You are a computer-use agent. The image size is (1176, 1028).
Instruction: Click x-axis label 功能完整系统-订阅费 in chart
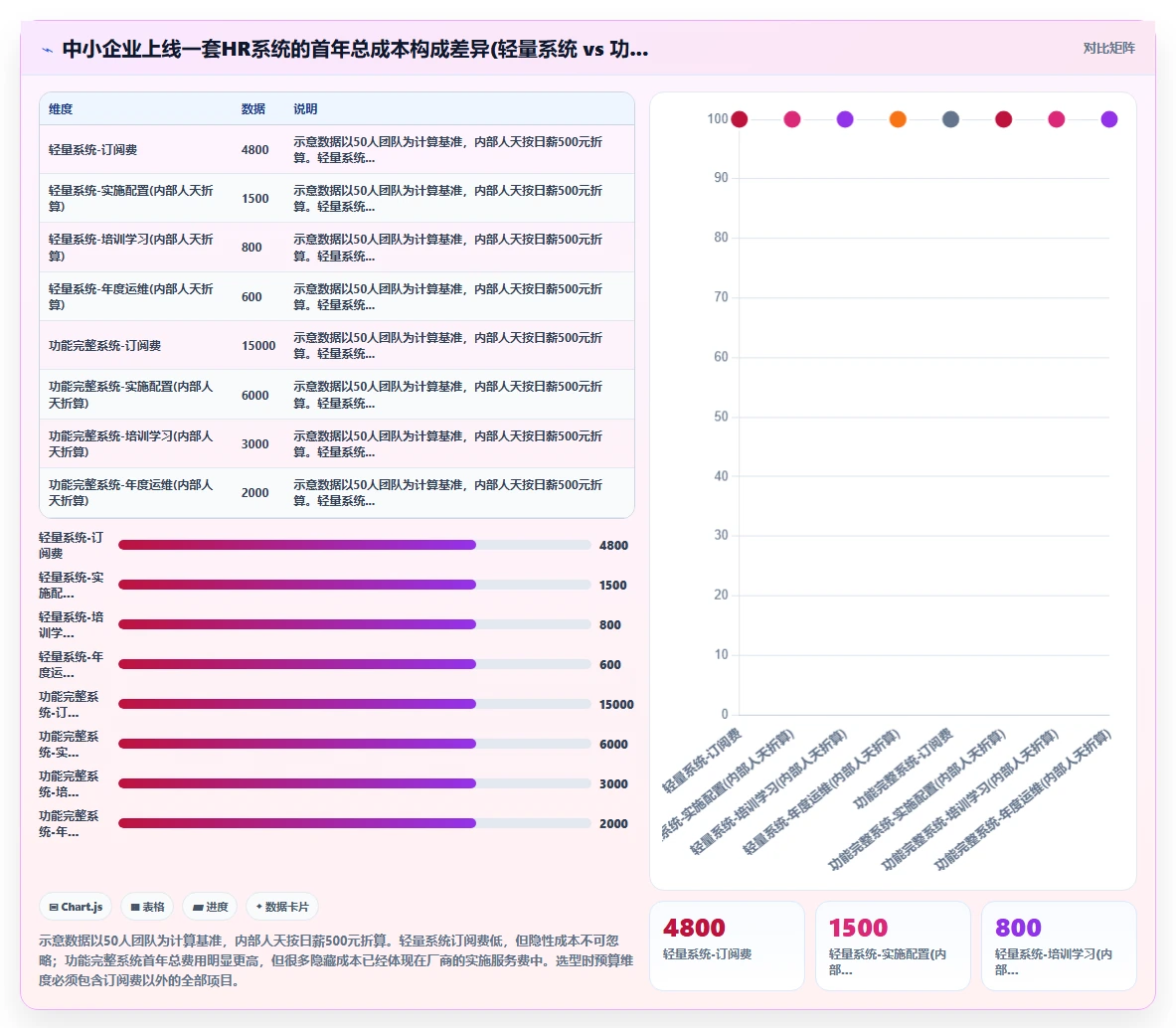pos(903,770)
